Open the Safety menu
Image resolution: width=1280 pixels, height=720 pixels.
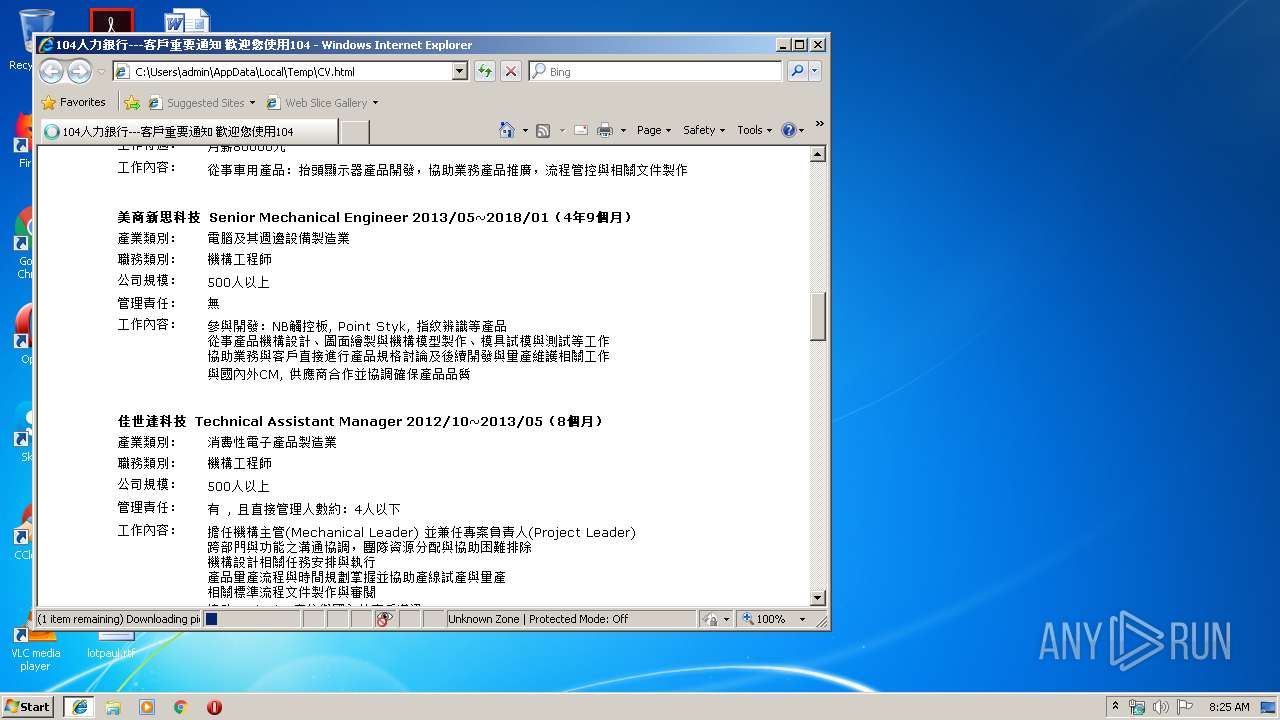point(704,130)
